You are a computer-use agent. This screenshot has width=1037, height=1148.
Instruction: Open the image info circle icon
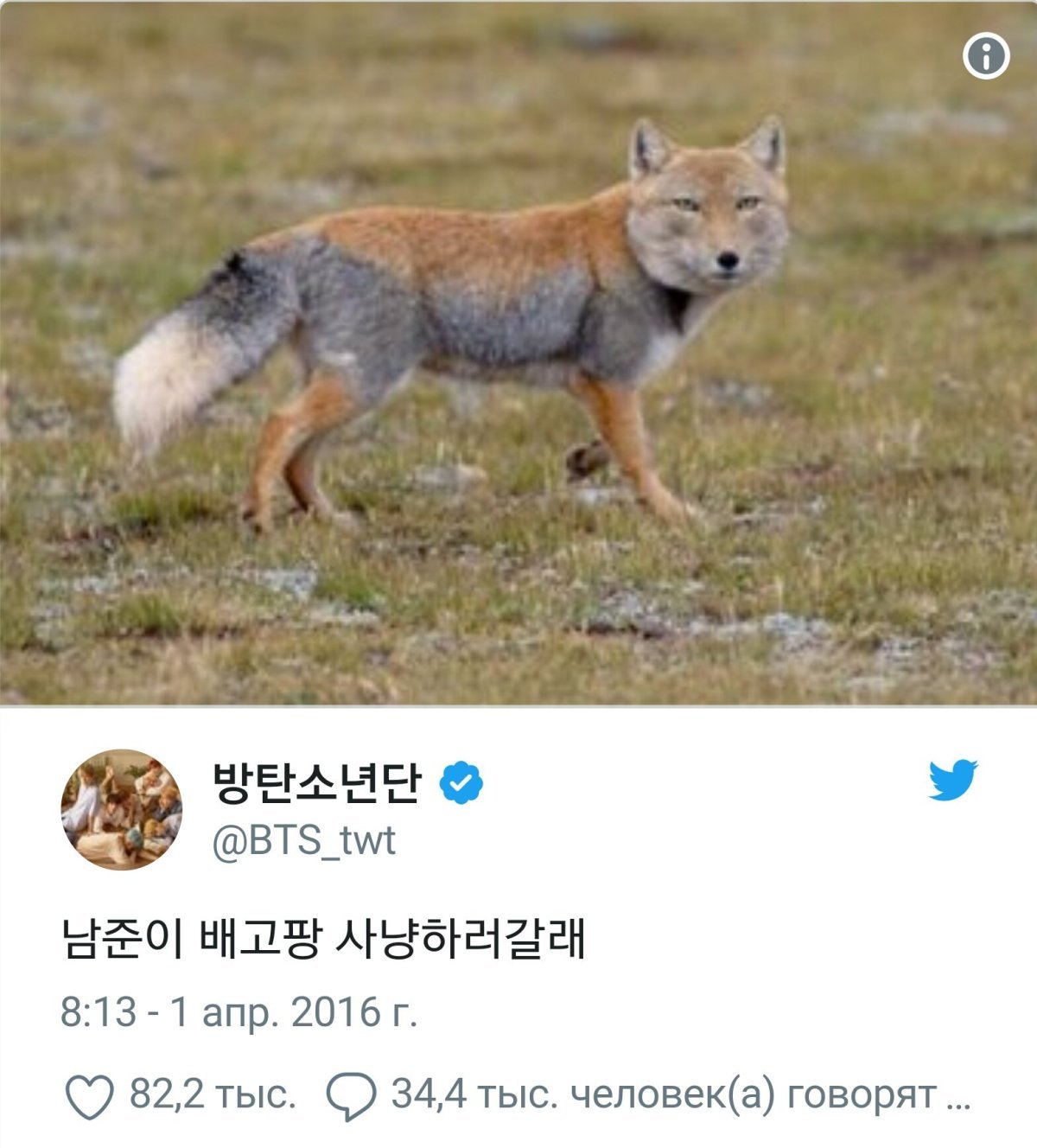tap(986, 56)
